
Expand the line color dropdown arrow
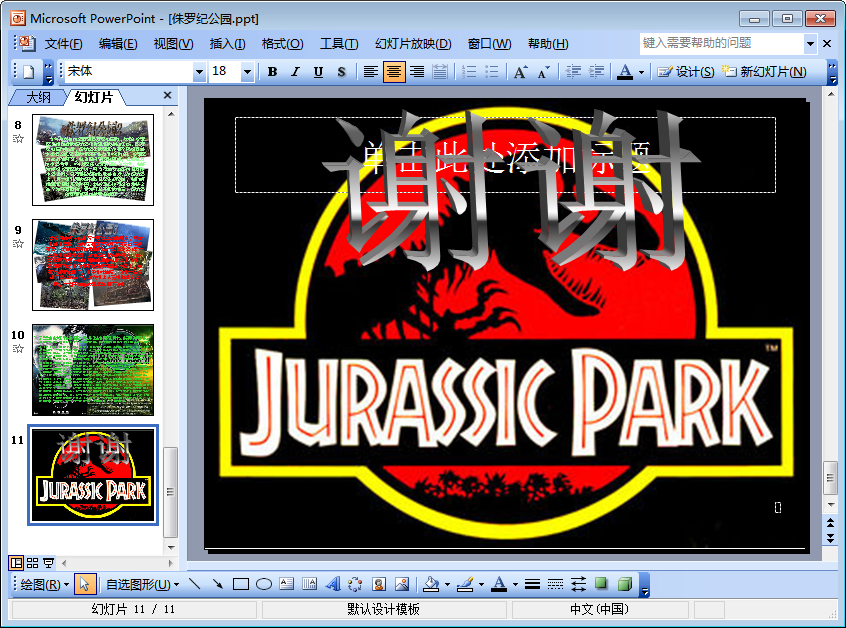click(481, 584)
